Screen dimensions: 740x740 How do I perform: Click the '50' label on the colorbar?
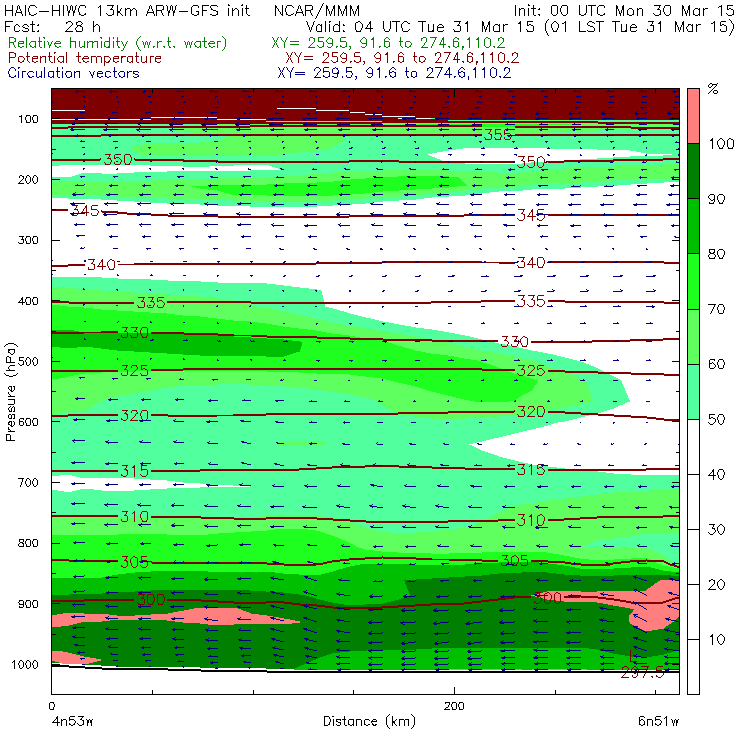point(716,420)
